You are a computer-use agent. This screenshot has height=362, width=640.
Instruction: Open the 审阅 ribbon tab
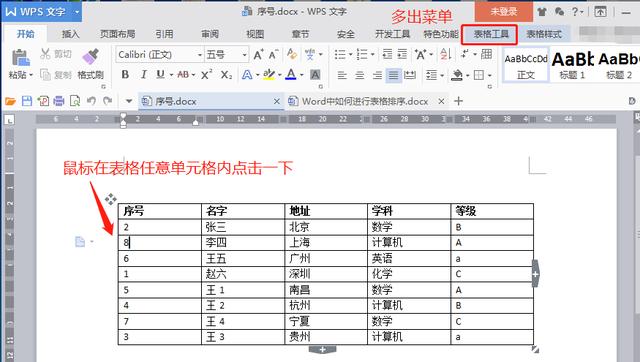(x=210, y=34)
